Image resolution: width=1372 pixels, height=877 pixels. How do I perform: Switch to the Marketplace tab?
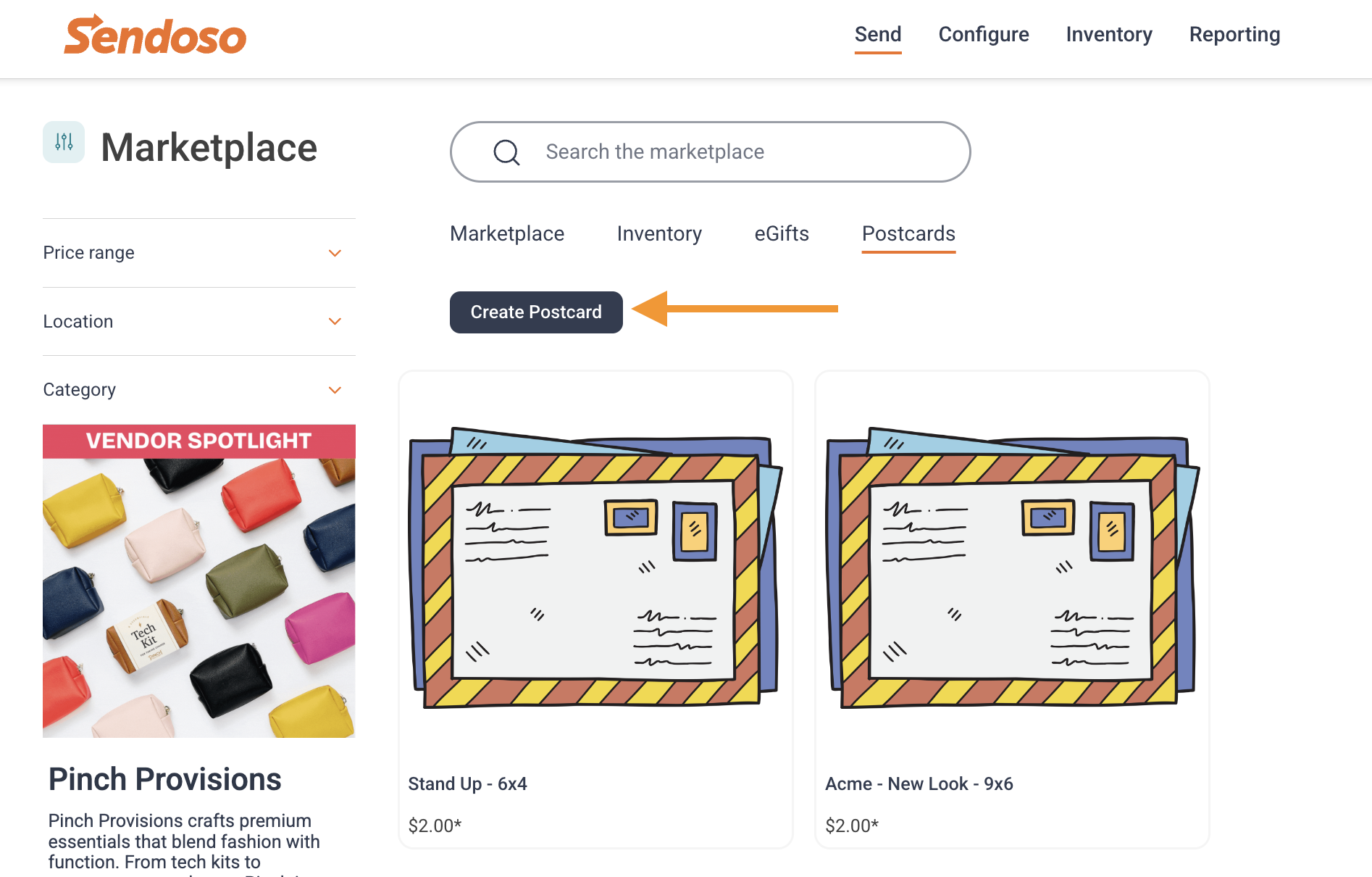pyautogui.click(x=507, y=233)
